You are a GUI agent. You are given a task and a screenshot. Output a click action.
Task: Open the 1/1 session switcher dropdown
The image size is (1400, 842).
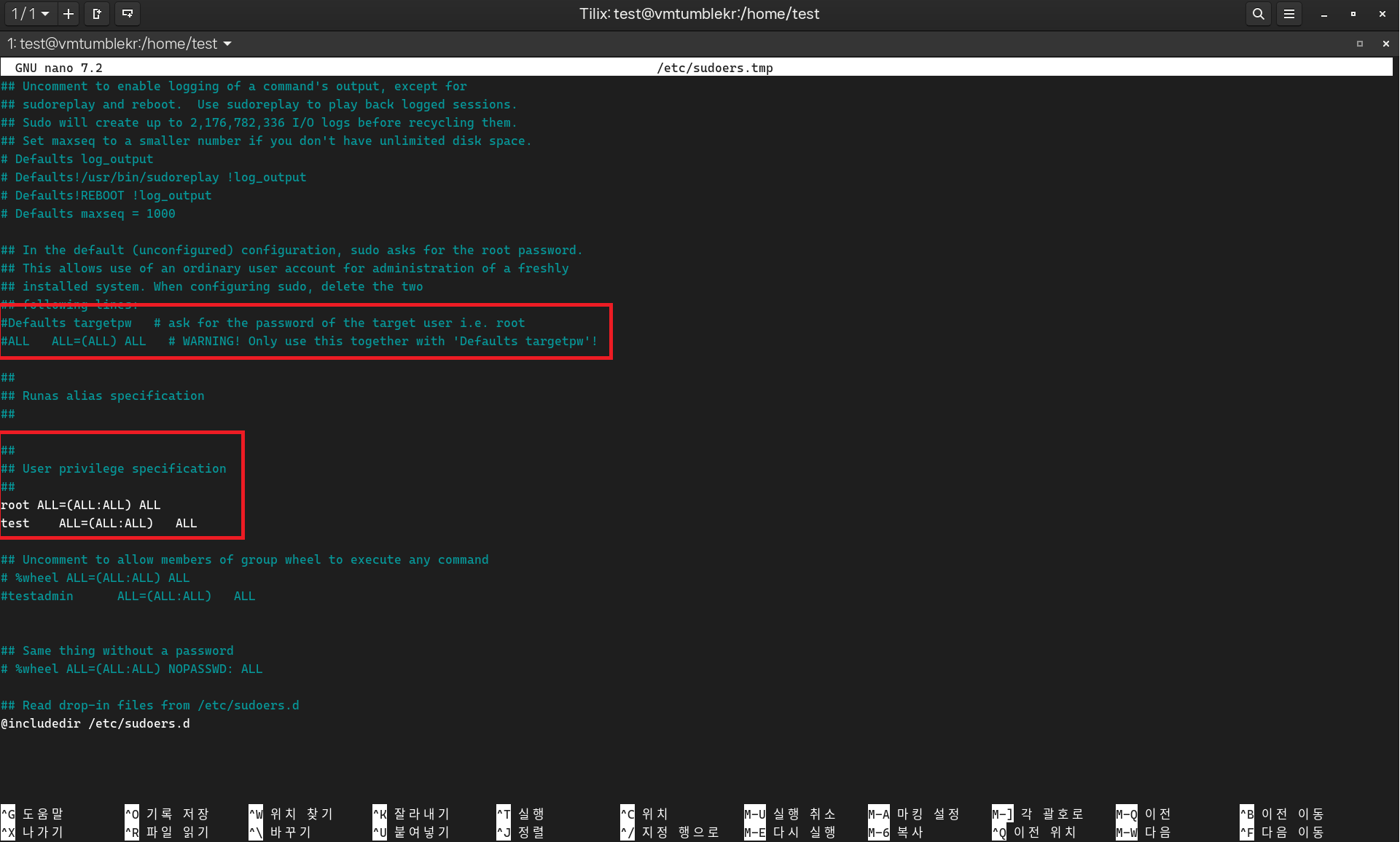tap(30, 14)
